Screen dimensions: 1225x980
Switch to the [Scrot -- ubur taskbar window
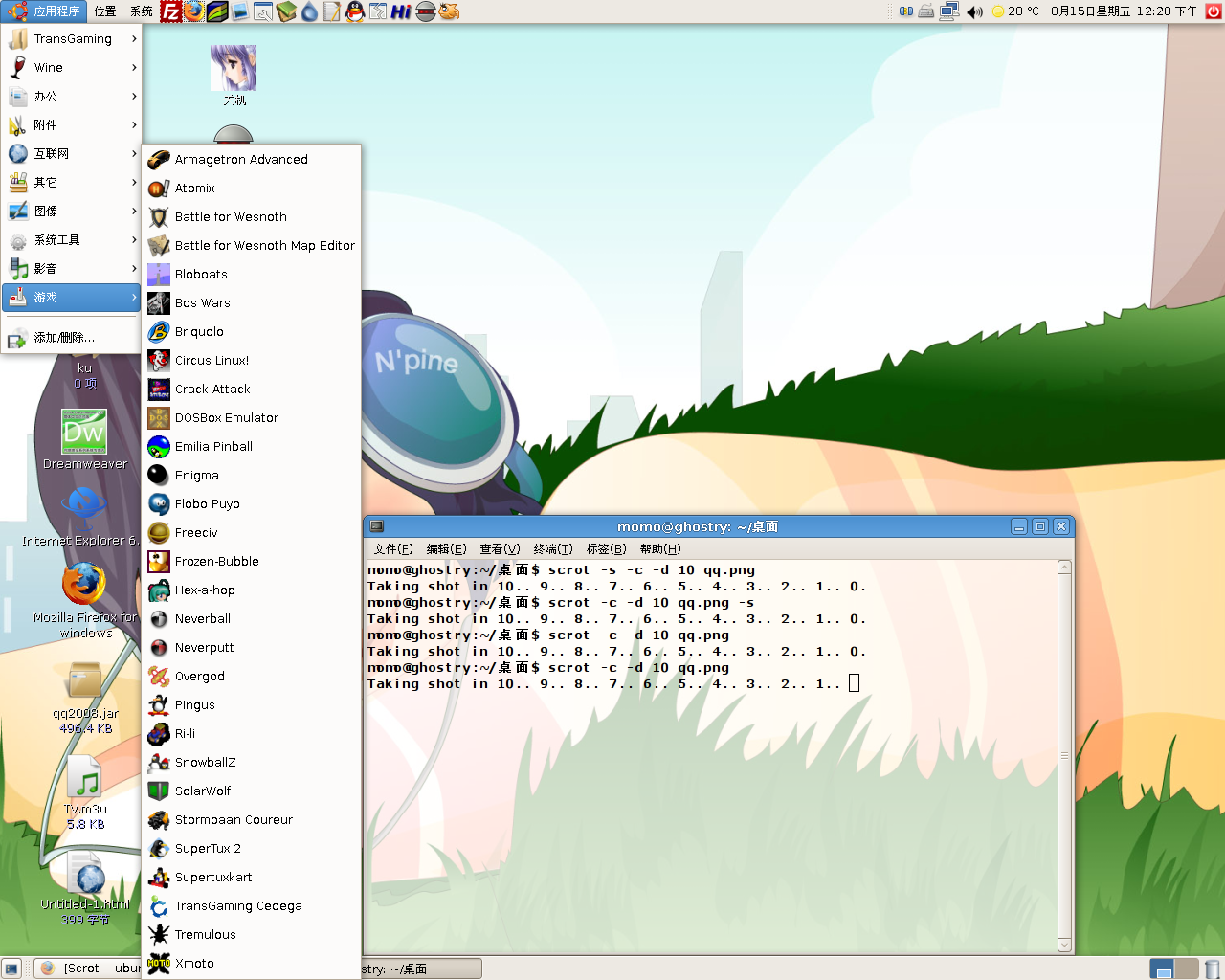coord(88,969)
